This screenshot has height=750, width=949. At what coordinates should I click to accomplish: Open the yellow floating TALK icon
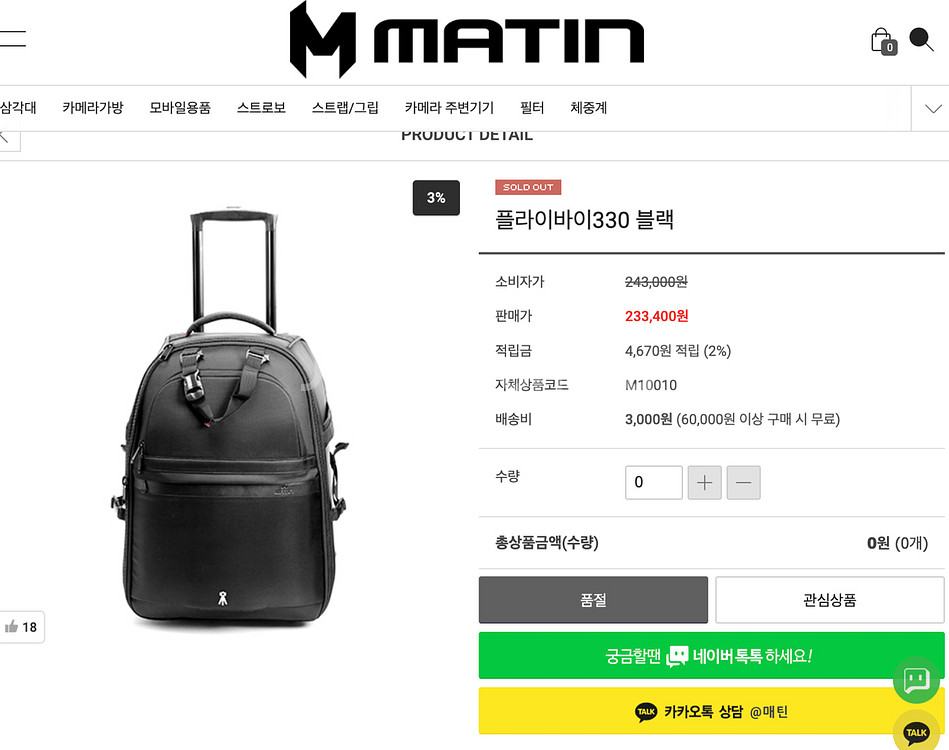[x=916, y=732]
